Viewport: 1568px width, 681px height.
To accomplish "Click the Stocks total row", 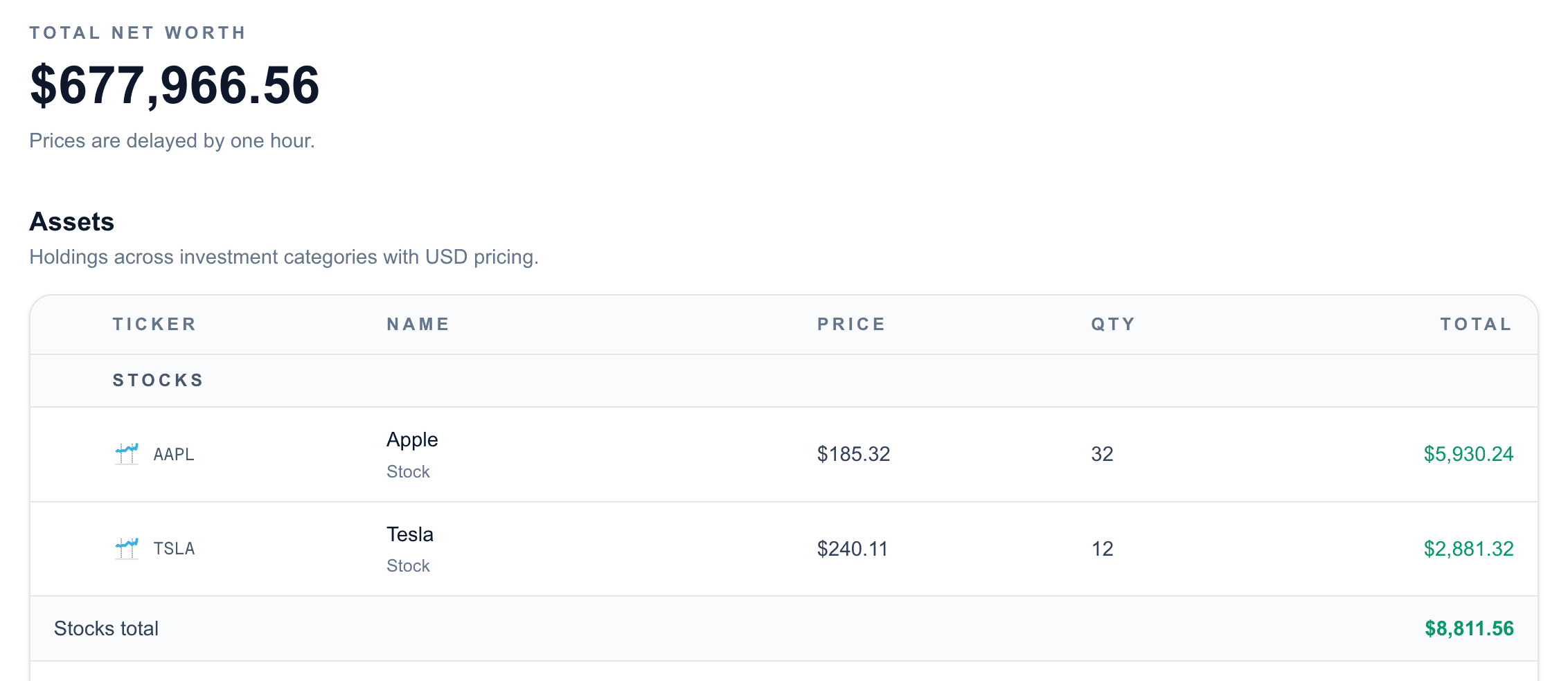I will coord(762,628).
